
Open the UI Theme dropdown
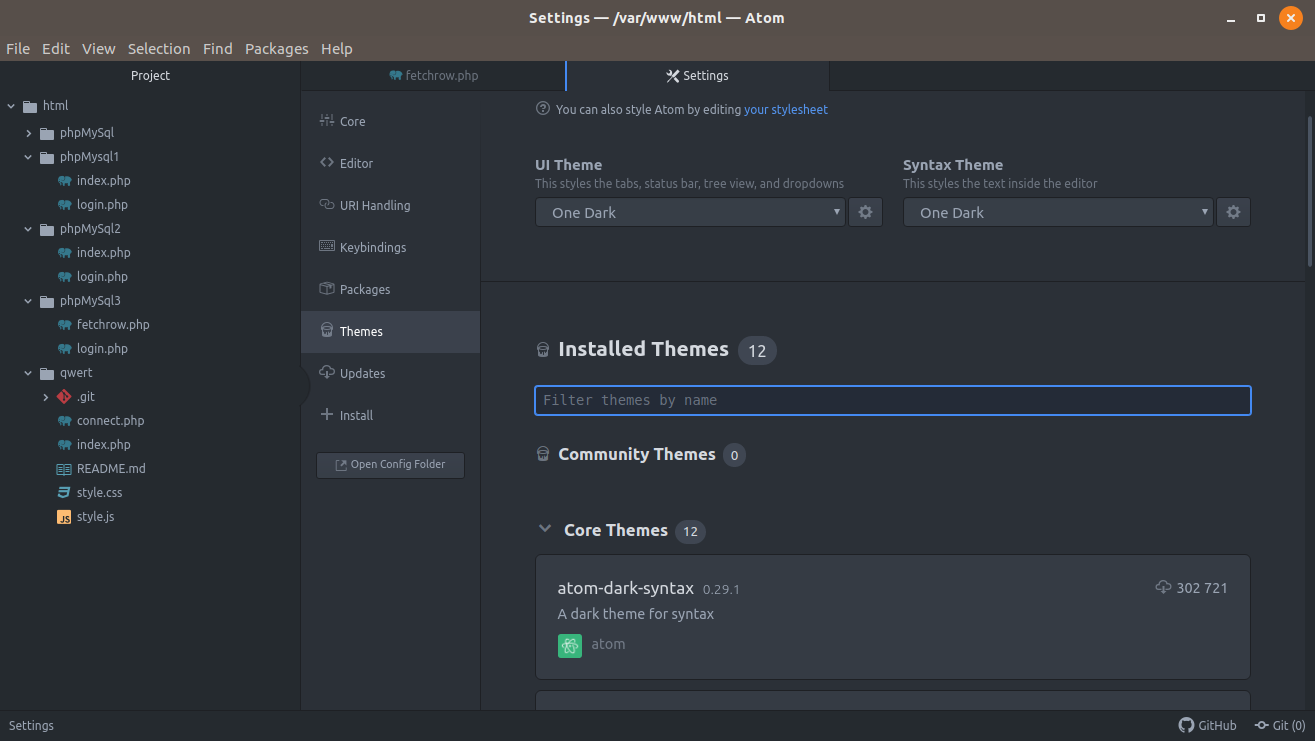point(690,212)
